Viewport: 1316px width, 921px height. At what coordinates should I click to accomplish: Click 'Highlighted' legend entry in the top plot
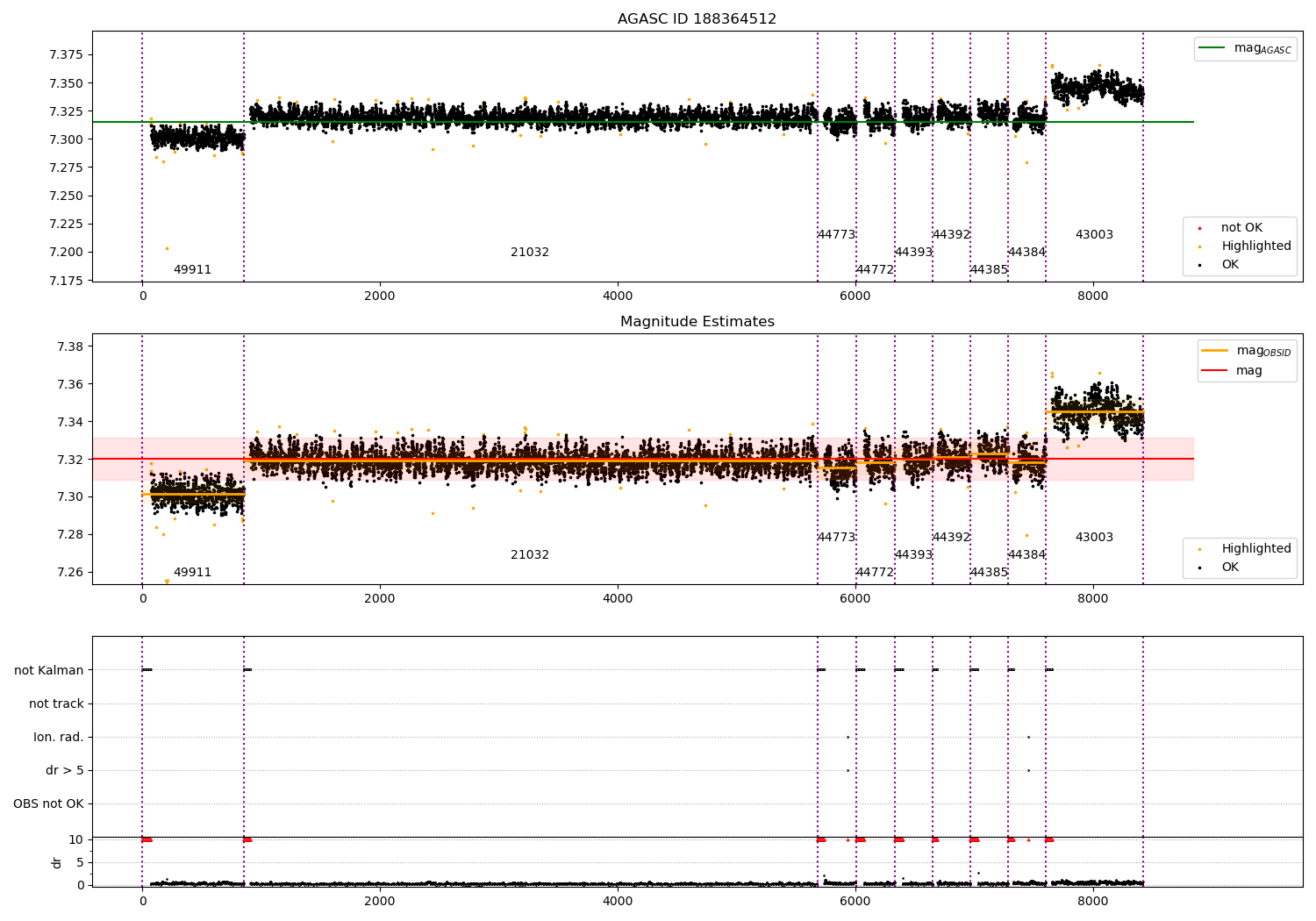pyautogui.click(x=1245, y=246)
